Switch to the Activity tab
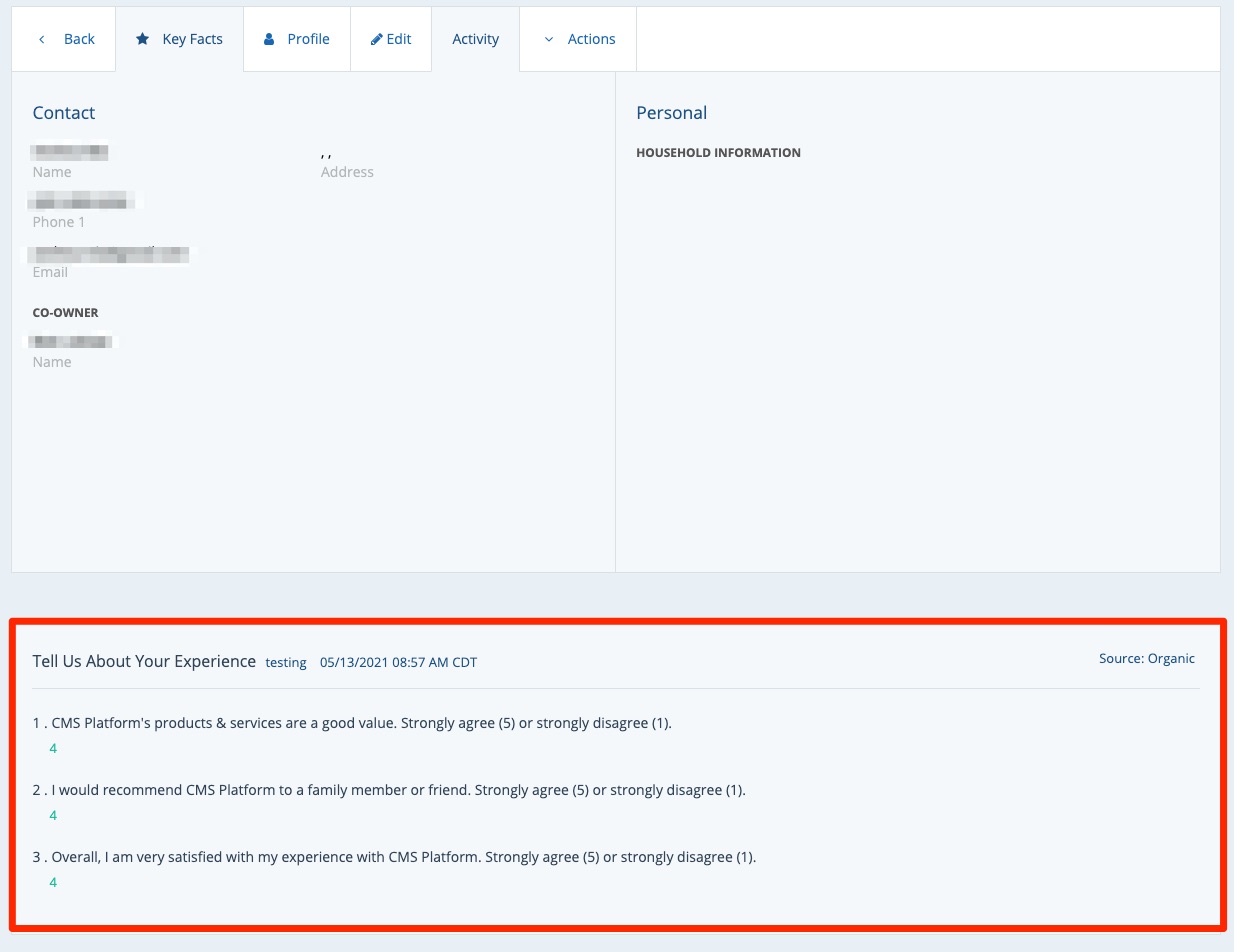 click(475, 39)
